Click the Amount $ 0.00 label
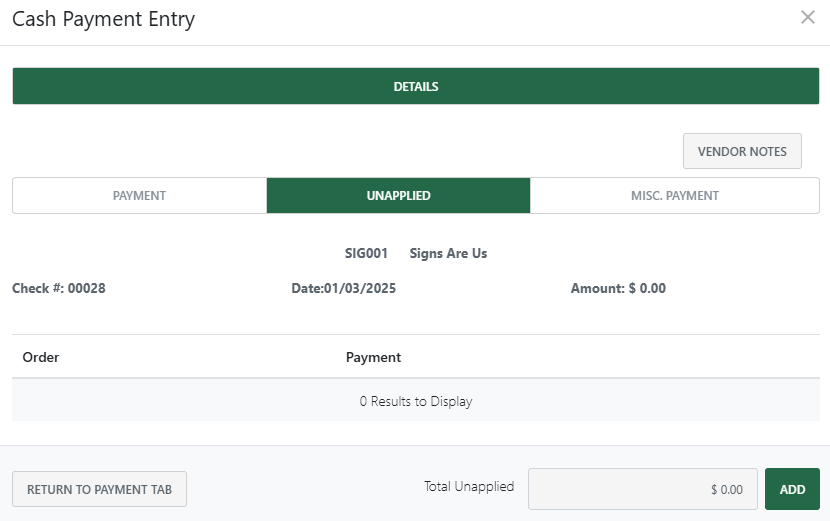Image resolution: width=830 pixels, height=521 pixels. (x=618, y=289)
